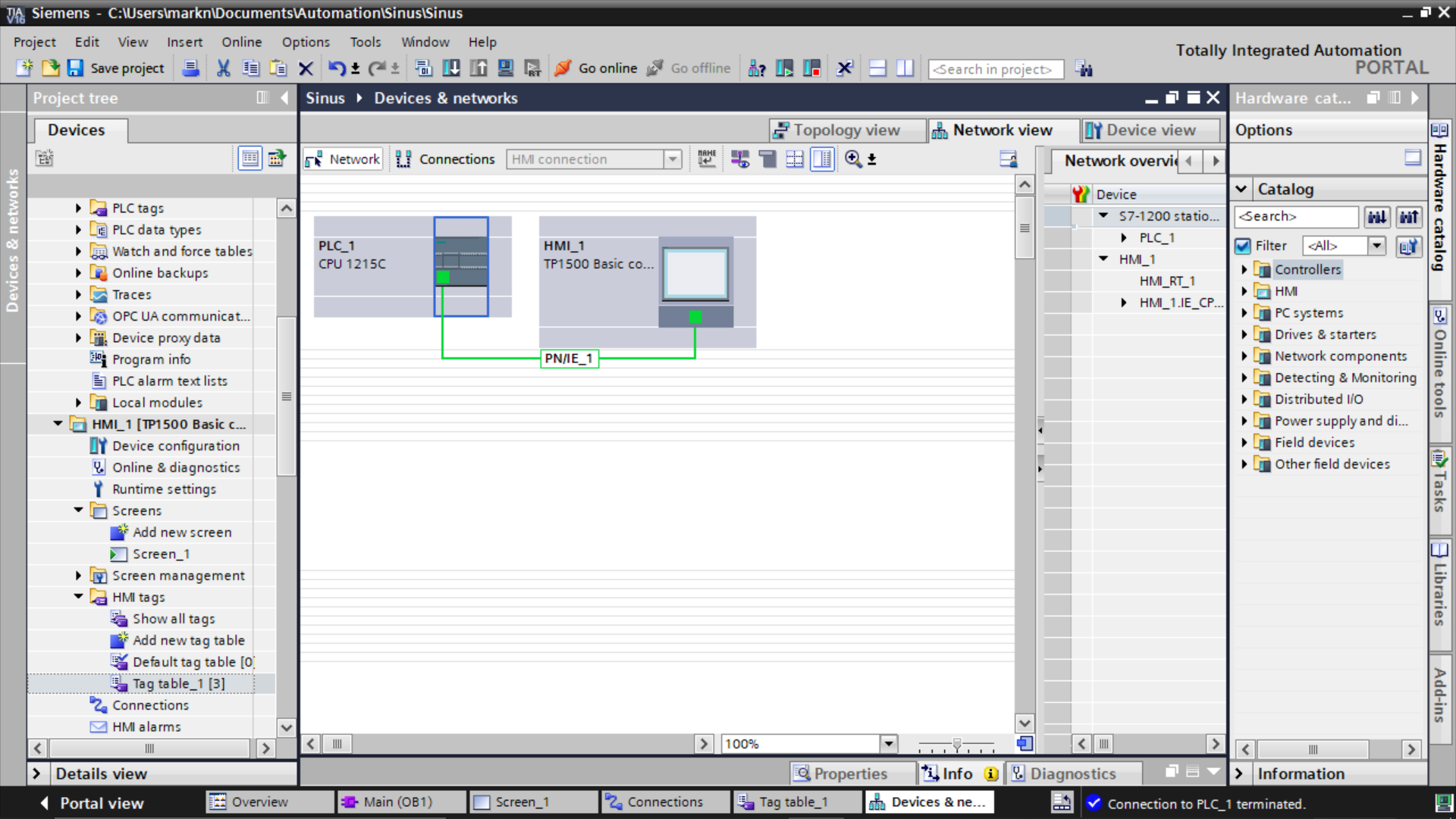Click the Search in project field
Viewport: 1456px width, 819px height.
pyautogui.click(x=994, y=69)
